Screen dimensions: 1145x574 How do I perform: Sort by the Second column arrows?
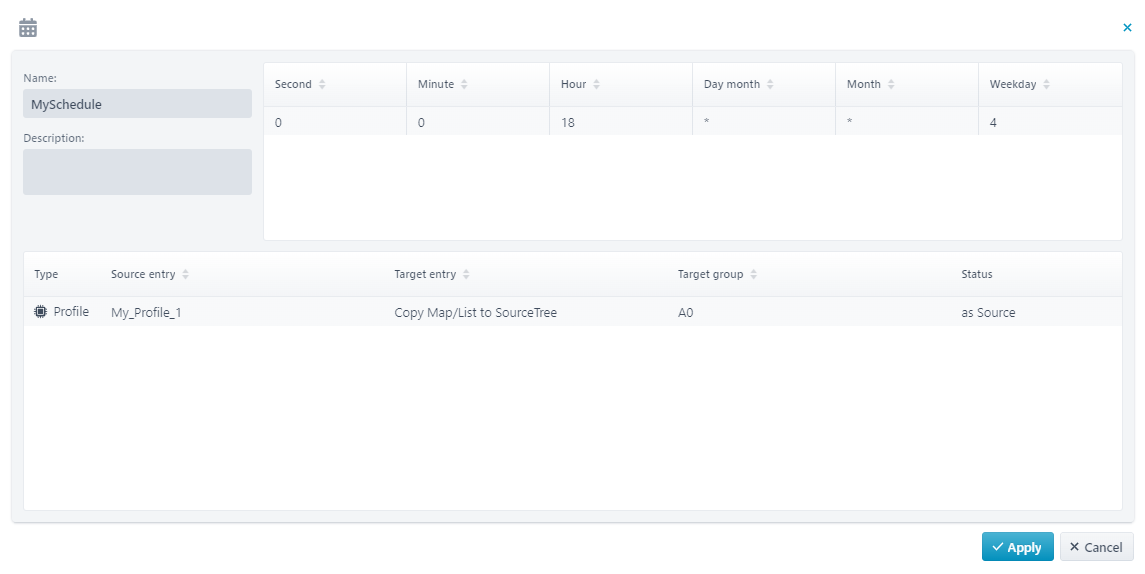pyautogui.click(x=322, y=85)
